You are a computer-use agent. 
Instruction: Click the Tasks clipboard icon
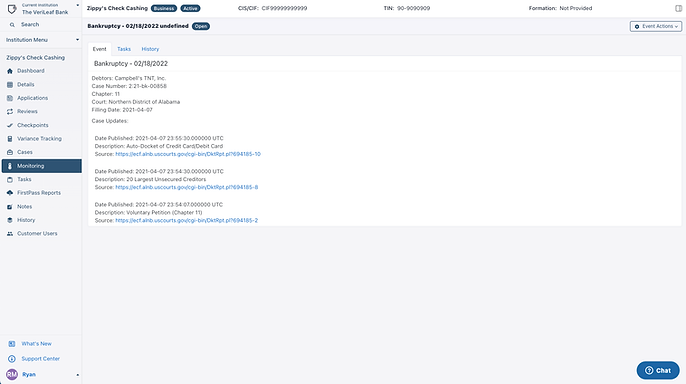click(x=10, y=179)
